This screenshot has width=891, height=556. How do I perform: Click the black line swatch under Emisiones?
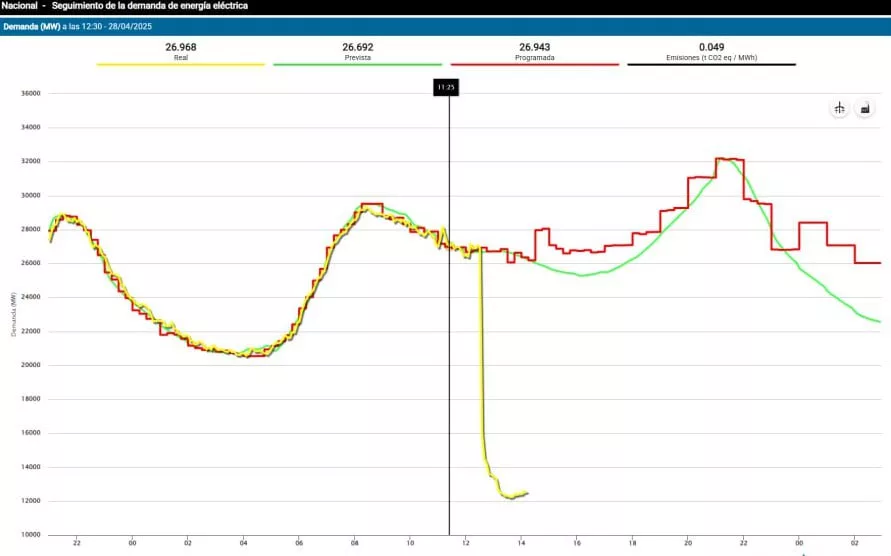711,65
